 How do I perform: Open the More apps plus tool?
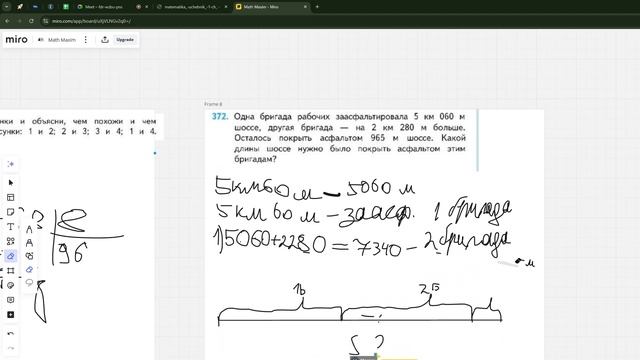click(11, 315)
